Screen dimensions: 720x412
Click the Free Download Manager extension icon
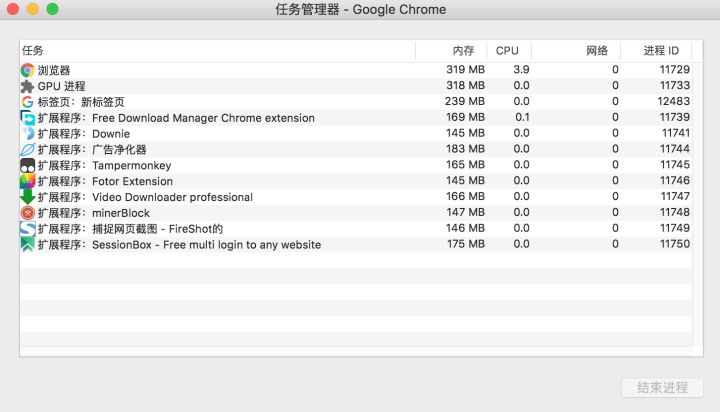(x=28, y=118)
